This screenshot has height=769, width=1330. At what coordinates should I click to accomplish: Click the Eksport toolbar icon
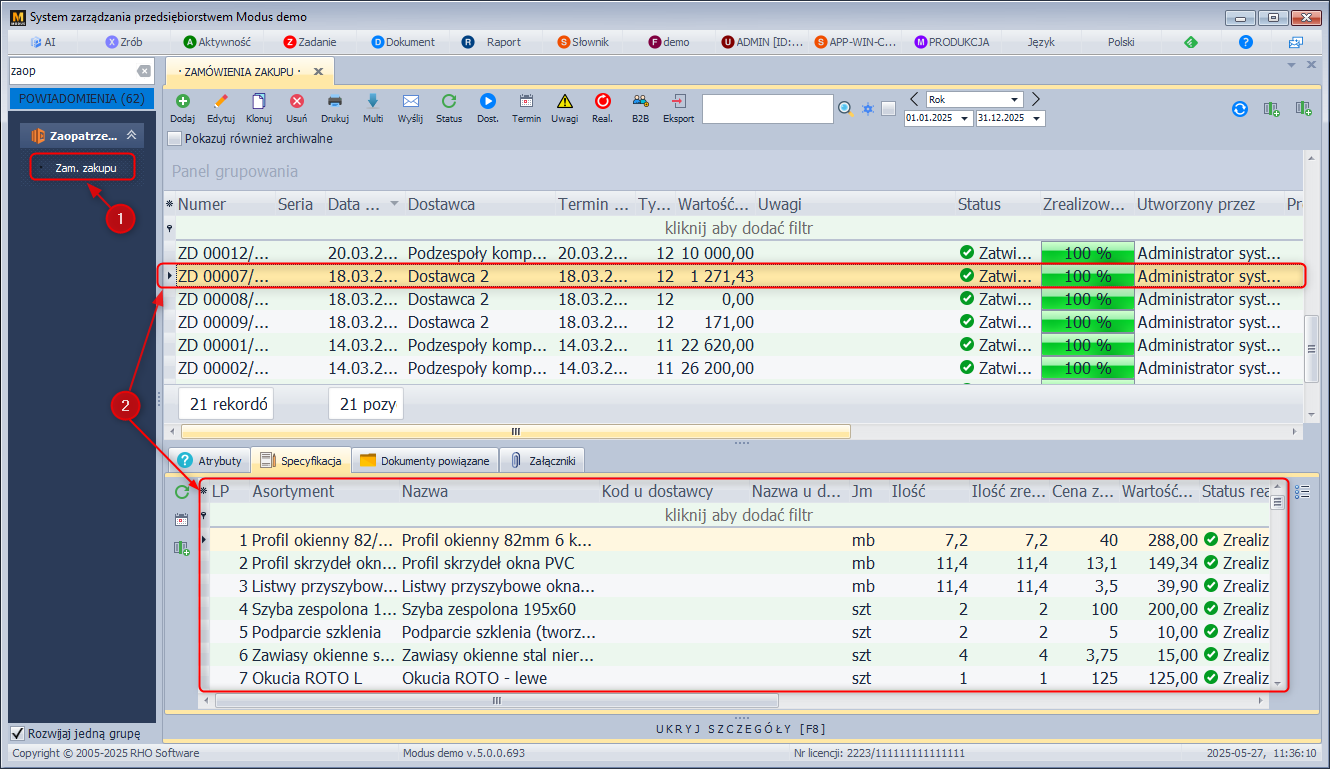click(678, 101)
